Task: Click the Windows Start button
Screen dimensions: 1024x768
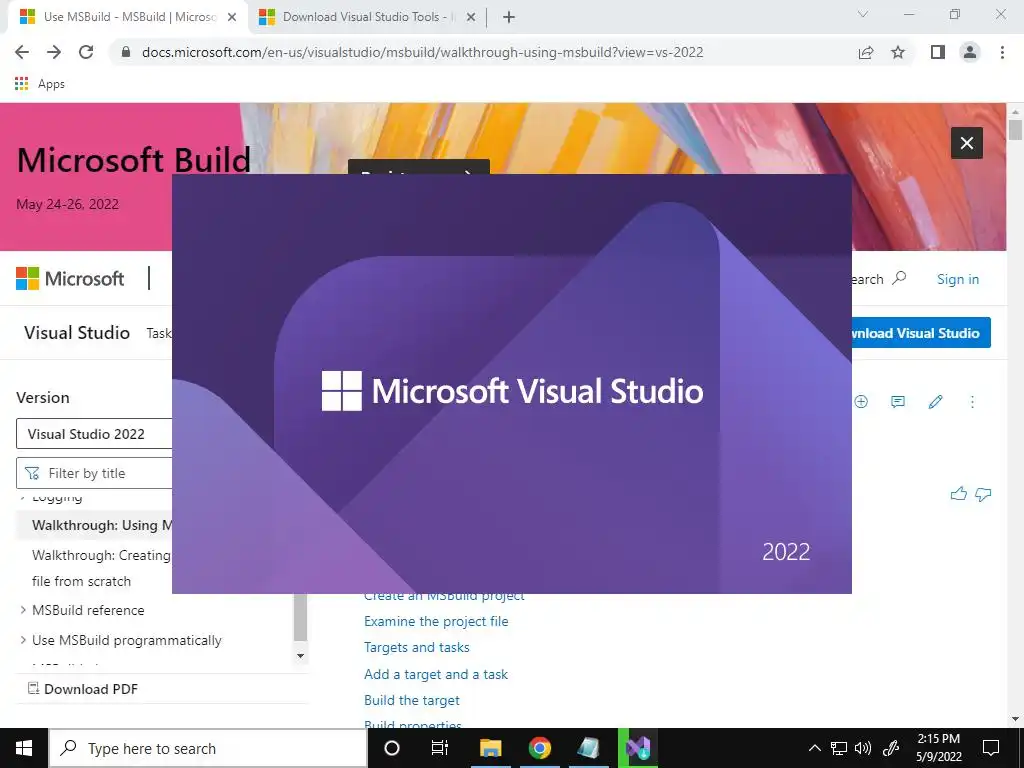Action: pos(24,748)
